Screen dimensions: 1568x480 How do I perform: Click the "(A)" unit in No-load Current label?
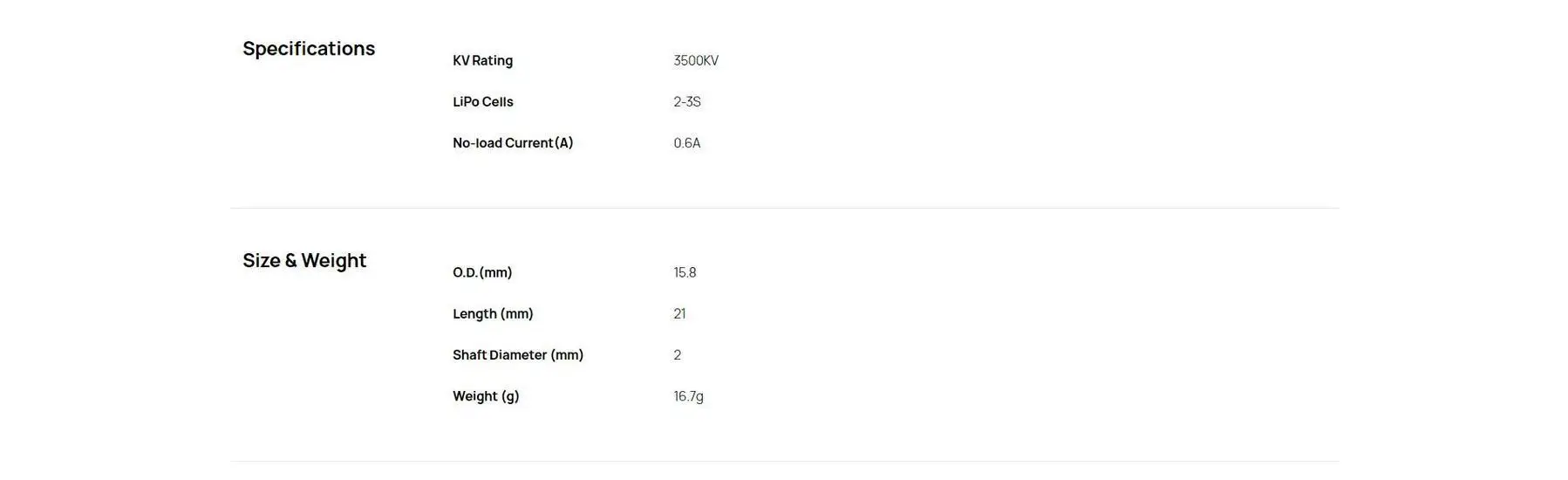pyautogui.click(x=564, y=143)
